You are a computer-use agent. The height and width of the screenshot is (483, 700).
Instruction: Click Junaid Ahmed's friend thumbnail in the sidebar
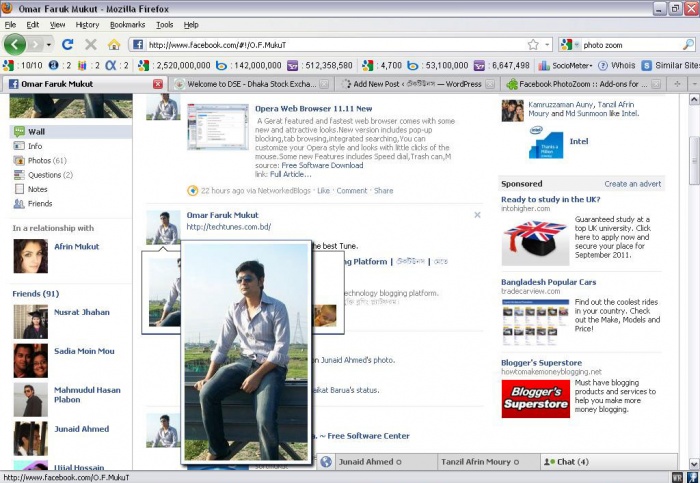coord(30,438)
